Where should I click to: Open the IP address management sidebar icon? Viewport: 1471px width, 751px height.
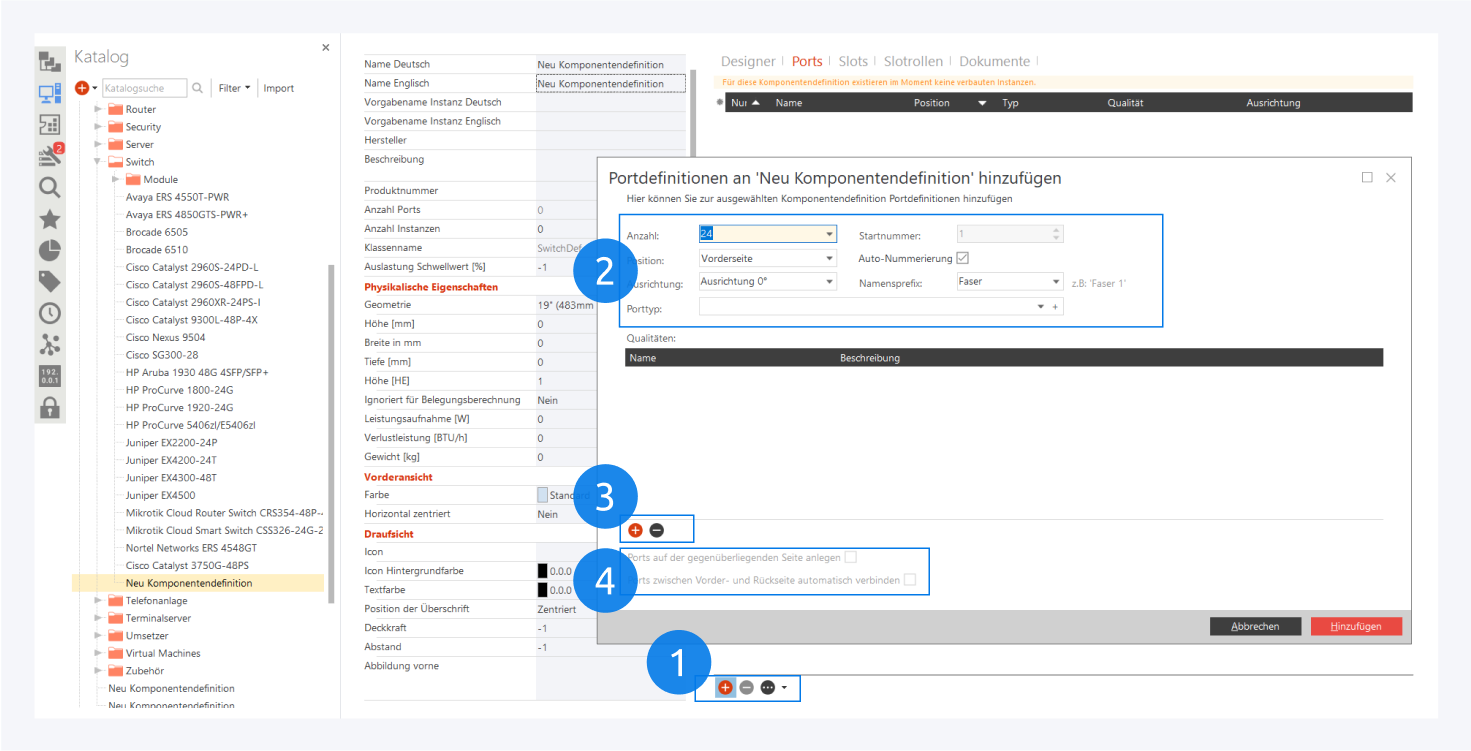click(49, 376)
